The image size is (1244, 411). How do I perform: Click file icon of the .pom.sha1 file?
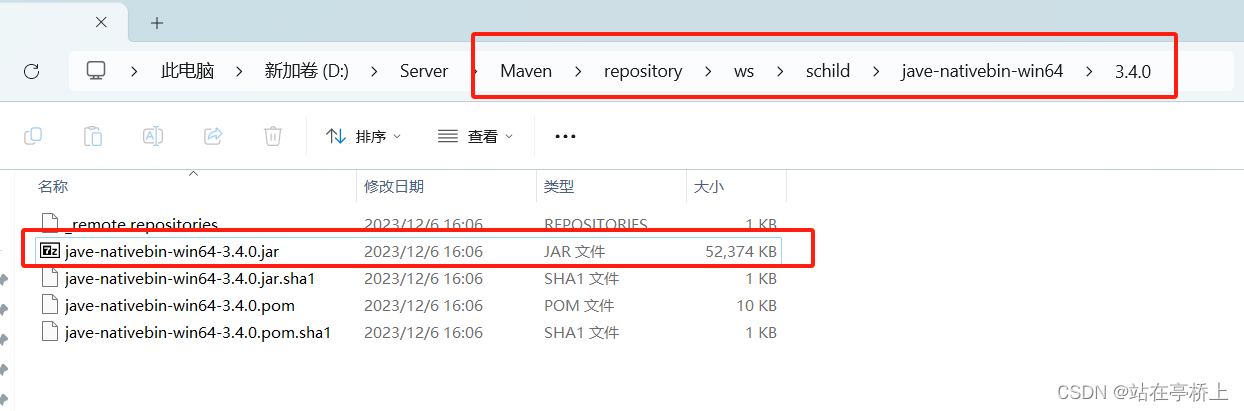50,332
